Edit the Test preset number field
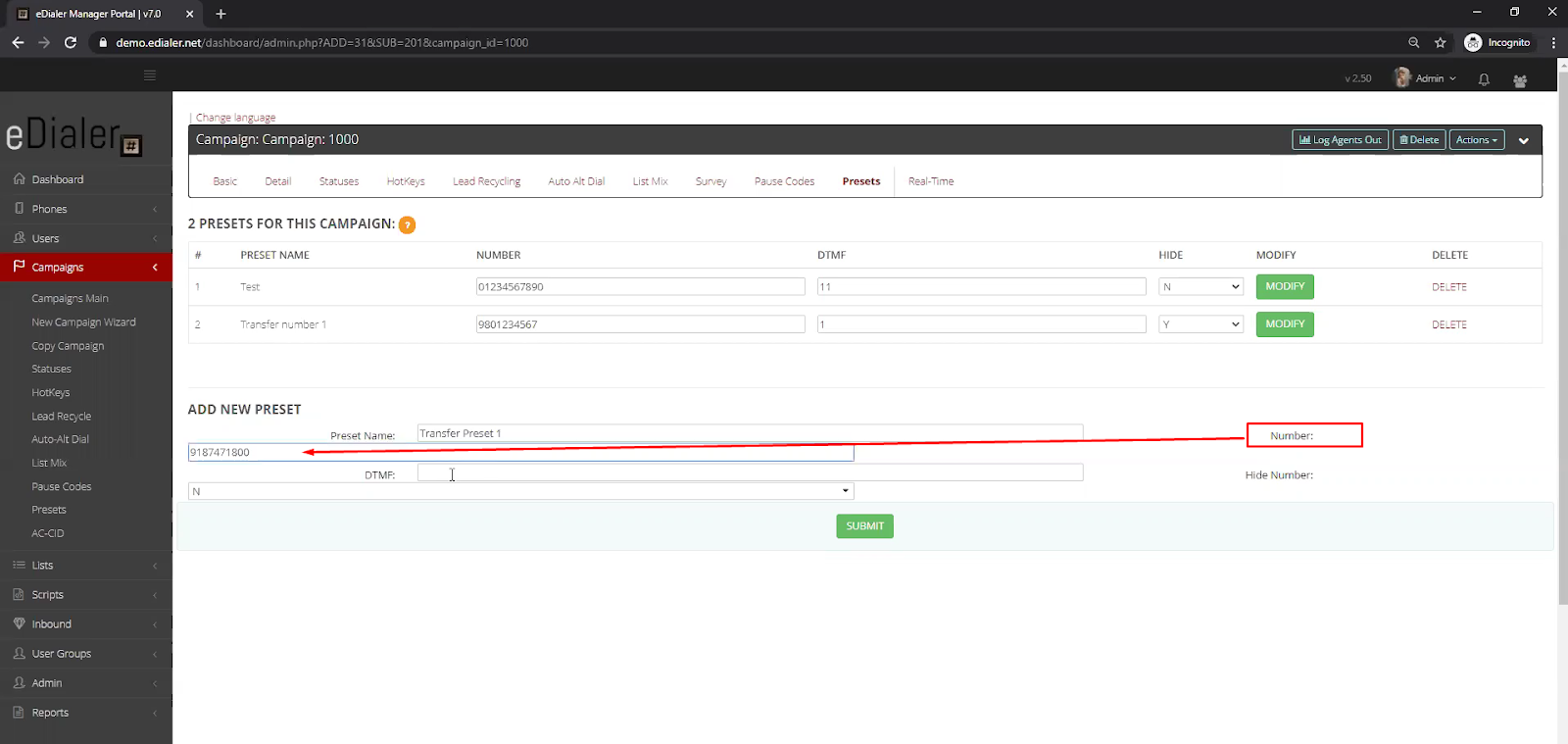This screenshot has height=744, width=1568. click(640, 286)
